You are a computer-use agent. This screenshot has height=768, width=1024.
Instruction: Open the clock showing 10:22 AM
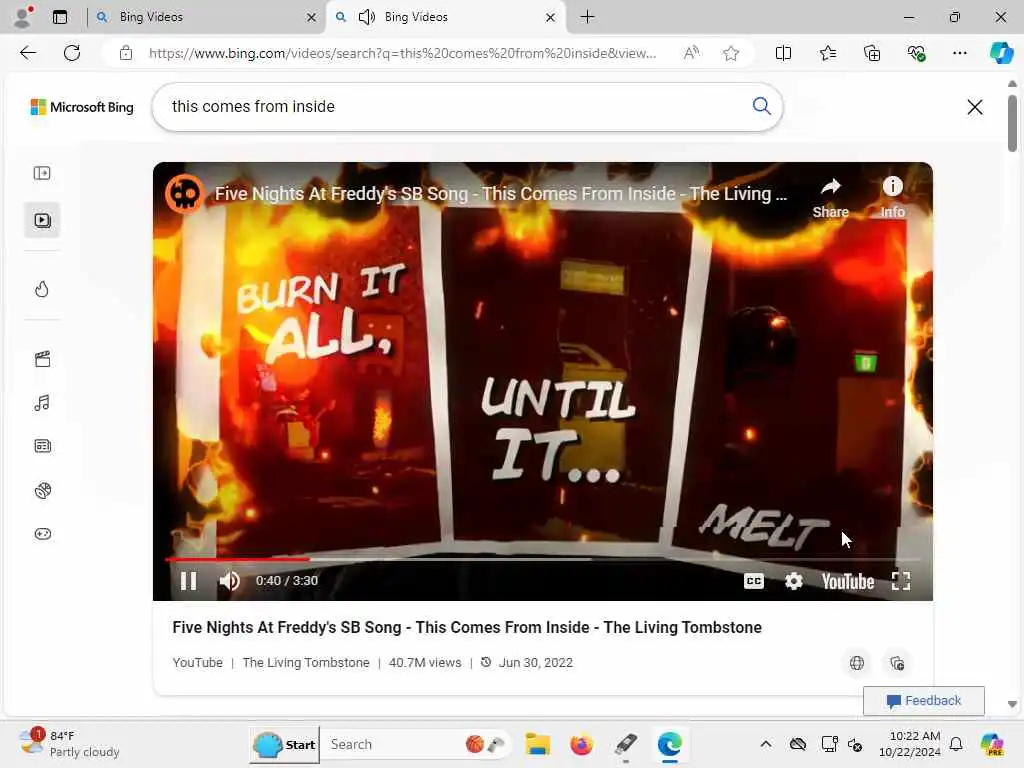(910, 744)
